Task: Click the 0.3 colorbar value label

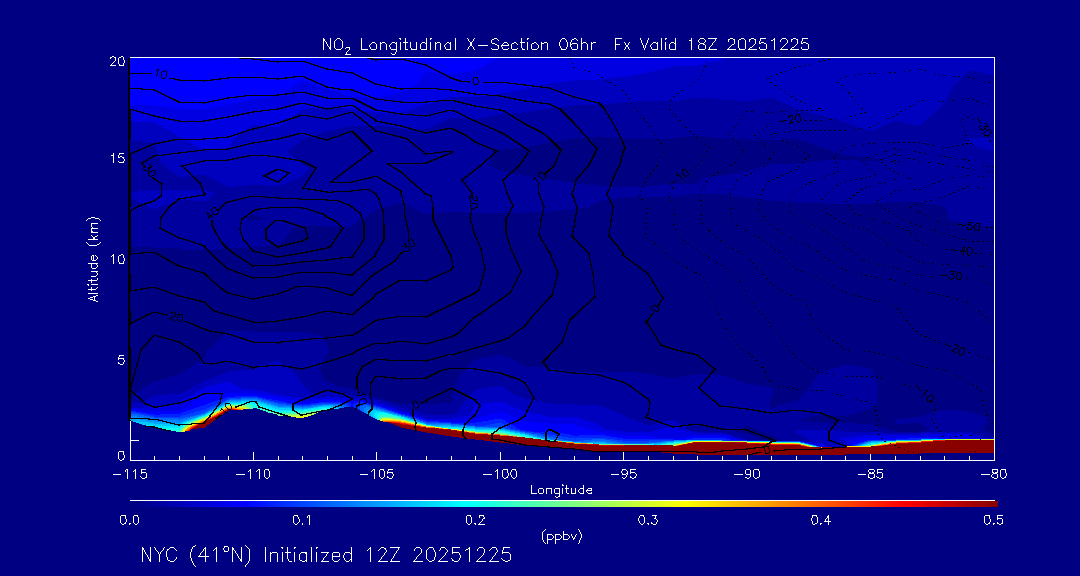Action: (x=648, y=520)
